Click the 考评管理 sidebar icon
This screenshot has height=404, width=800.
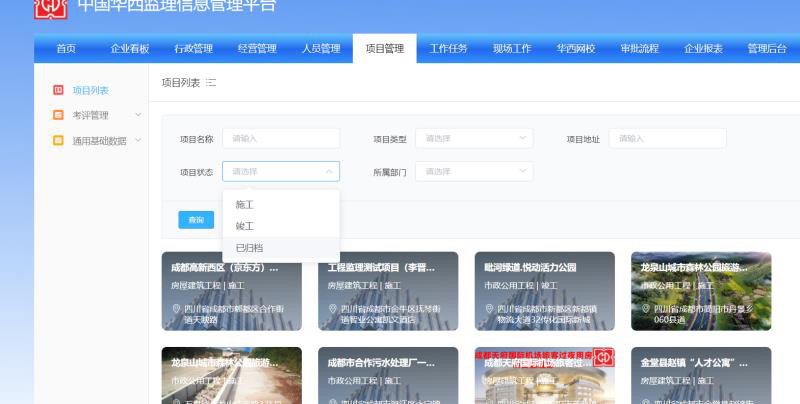tap(58, 115)
